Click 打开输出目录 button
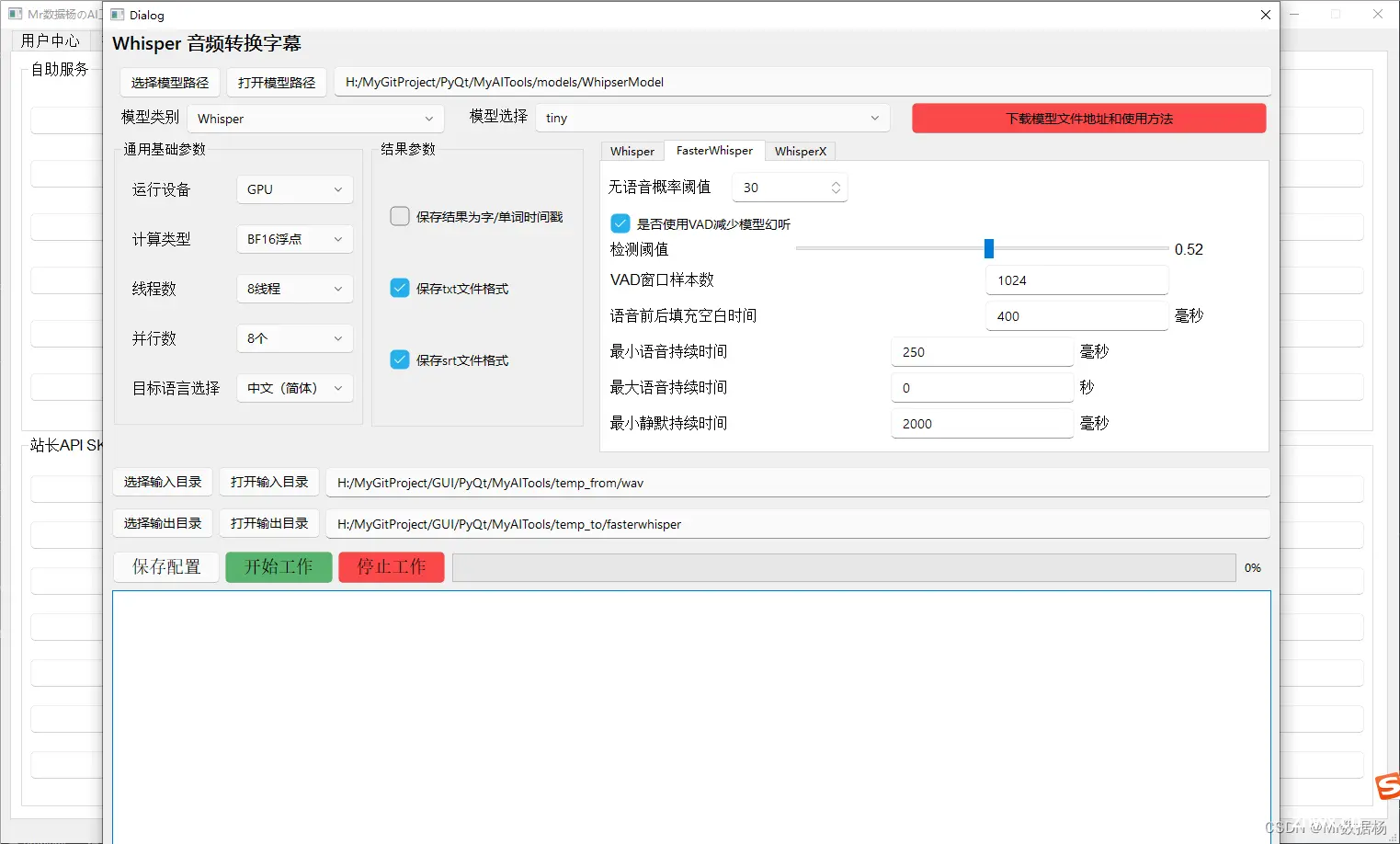 (x=269, y=523)
